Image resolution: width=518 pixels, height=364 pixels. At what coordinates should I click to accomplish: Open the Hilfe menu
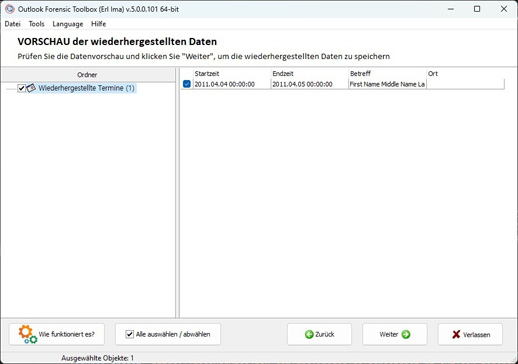(x=98, y=24)
